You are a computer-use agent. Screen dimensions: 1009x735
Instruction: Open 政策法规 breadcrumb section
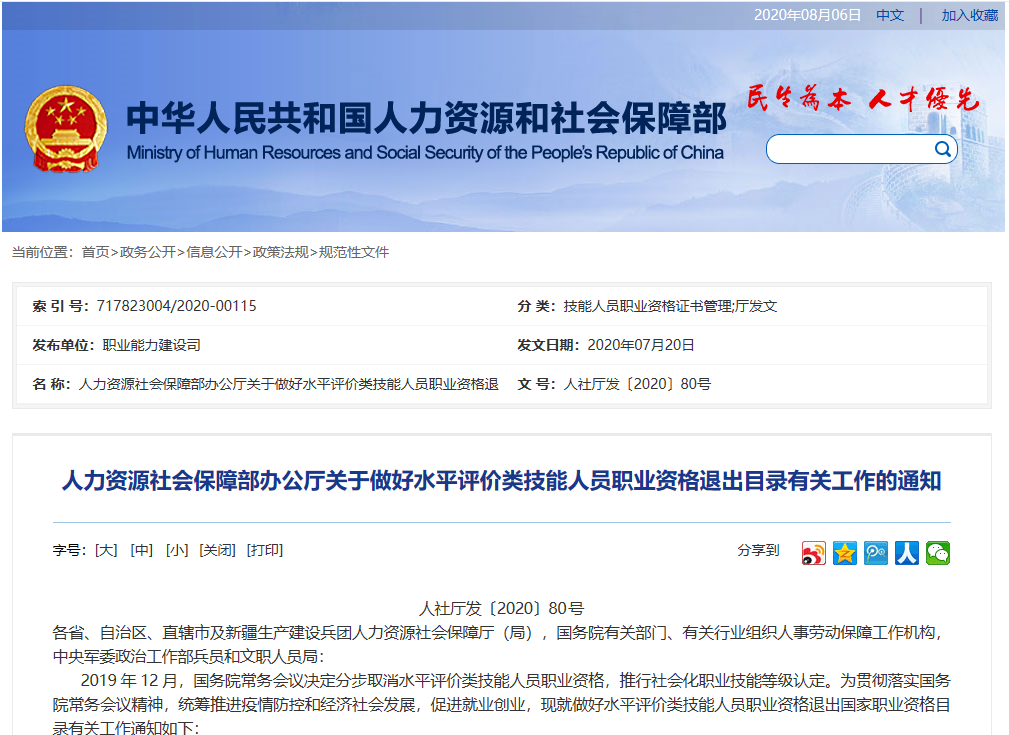click(280, 252)
